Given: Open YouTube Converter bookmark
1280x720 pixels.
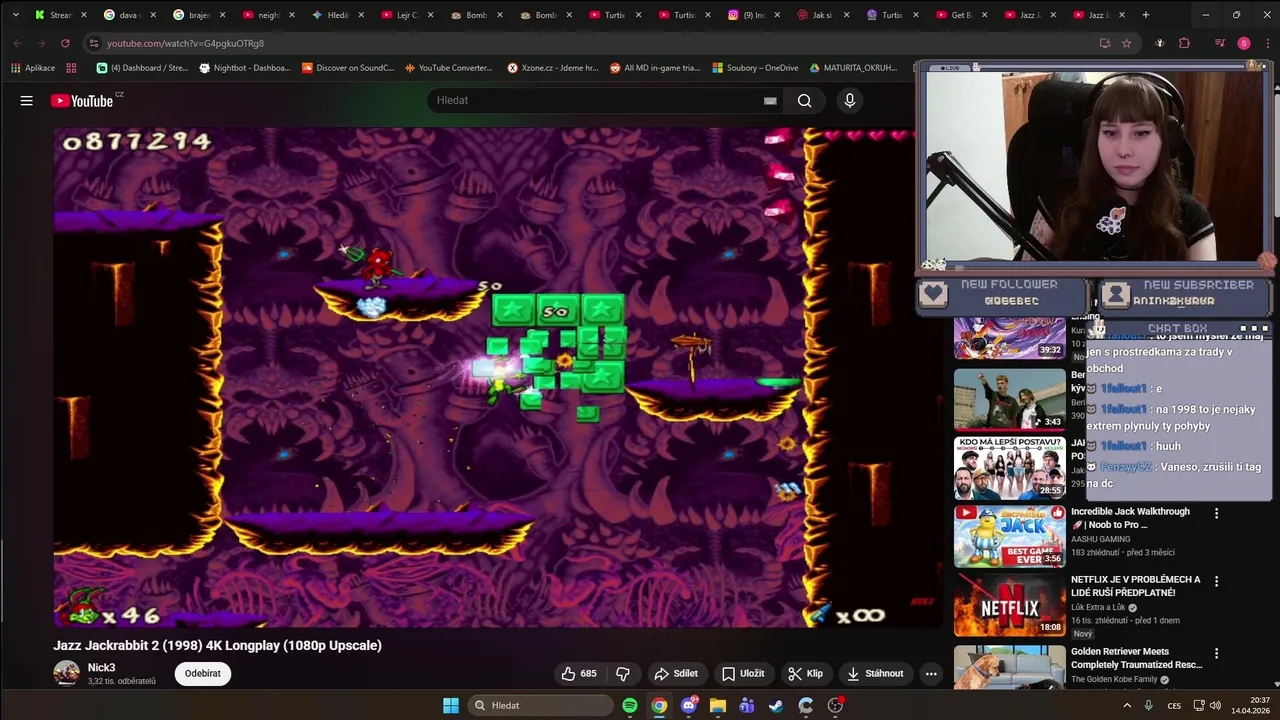Looking at the screenshot, I should 449,68.
